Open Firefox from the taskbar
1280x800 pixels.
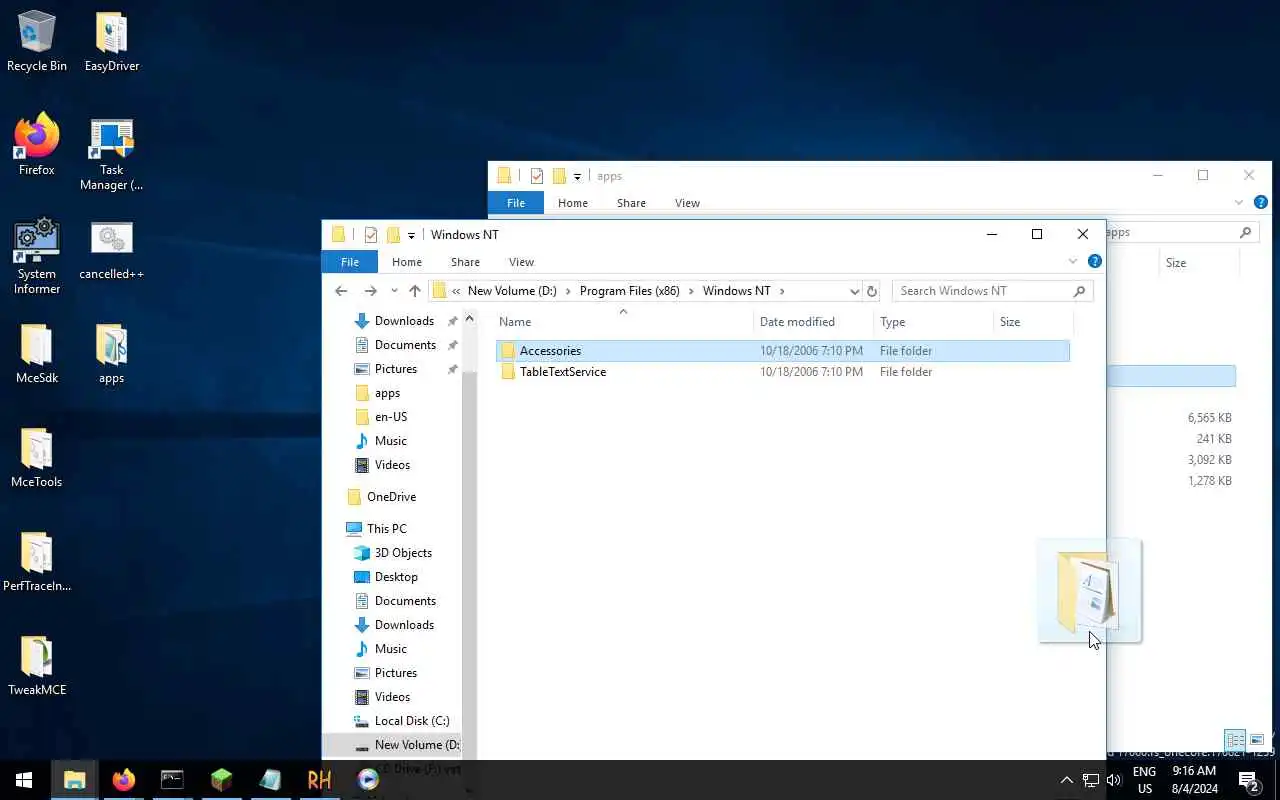pyautogui.click(x=124, y=780)
